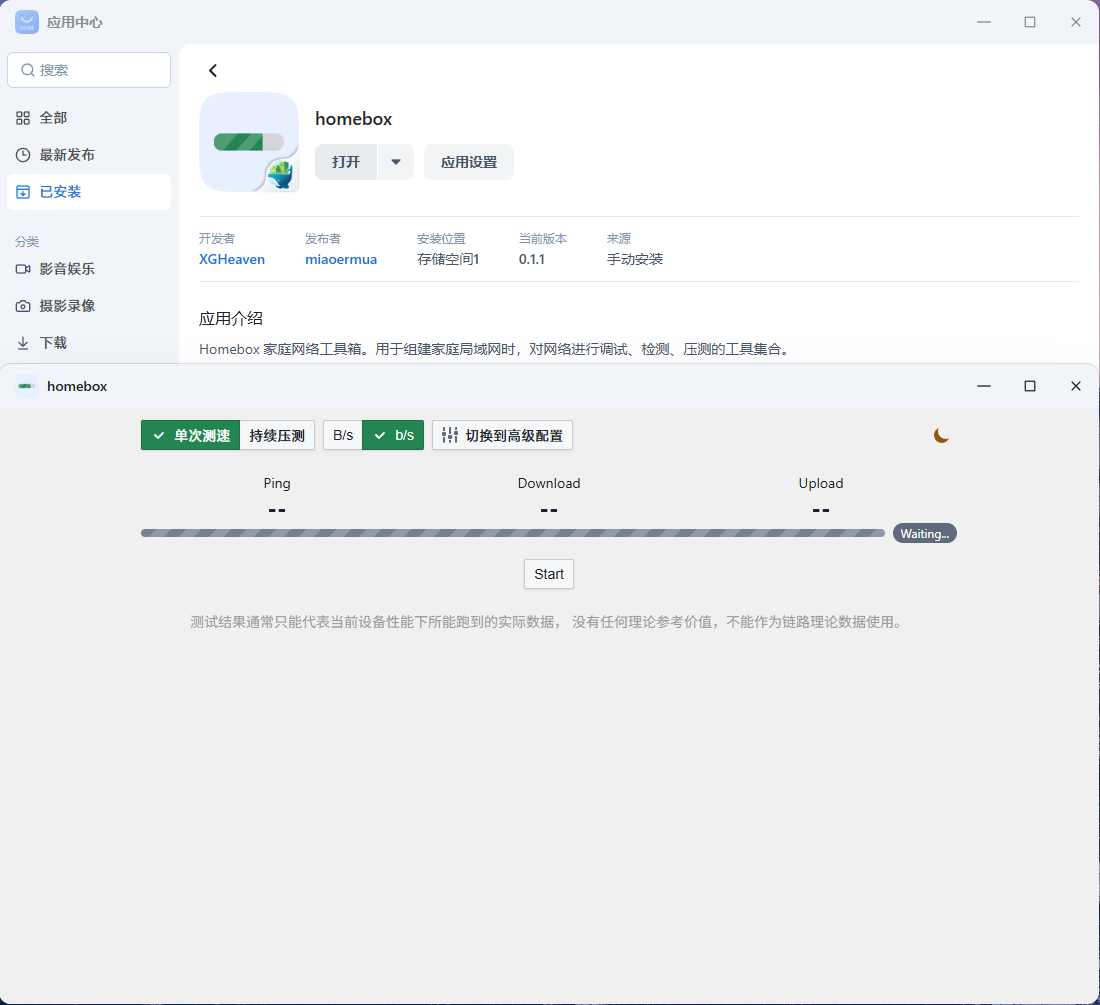1100x1005 pixels.
Task: Minimize the homebox window
Action: pyautogui.click(x=984, y=386)
